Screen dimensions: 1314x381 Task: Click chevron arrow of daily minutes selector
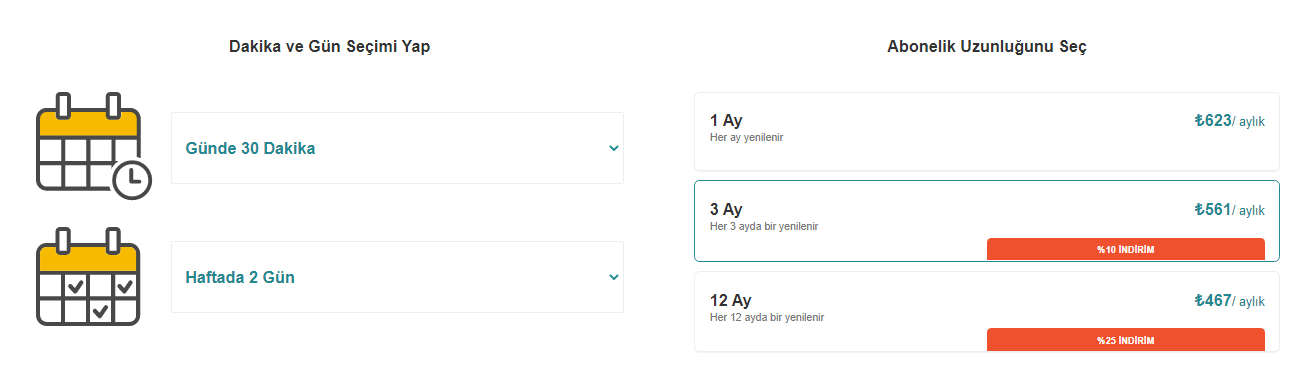click(x=614, y=148)
